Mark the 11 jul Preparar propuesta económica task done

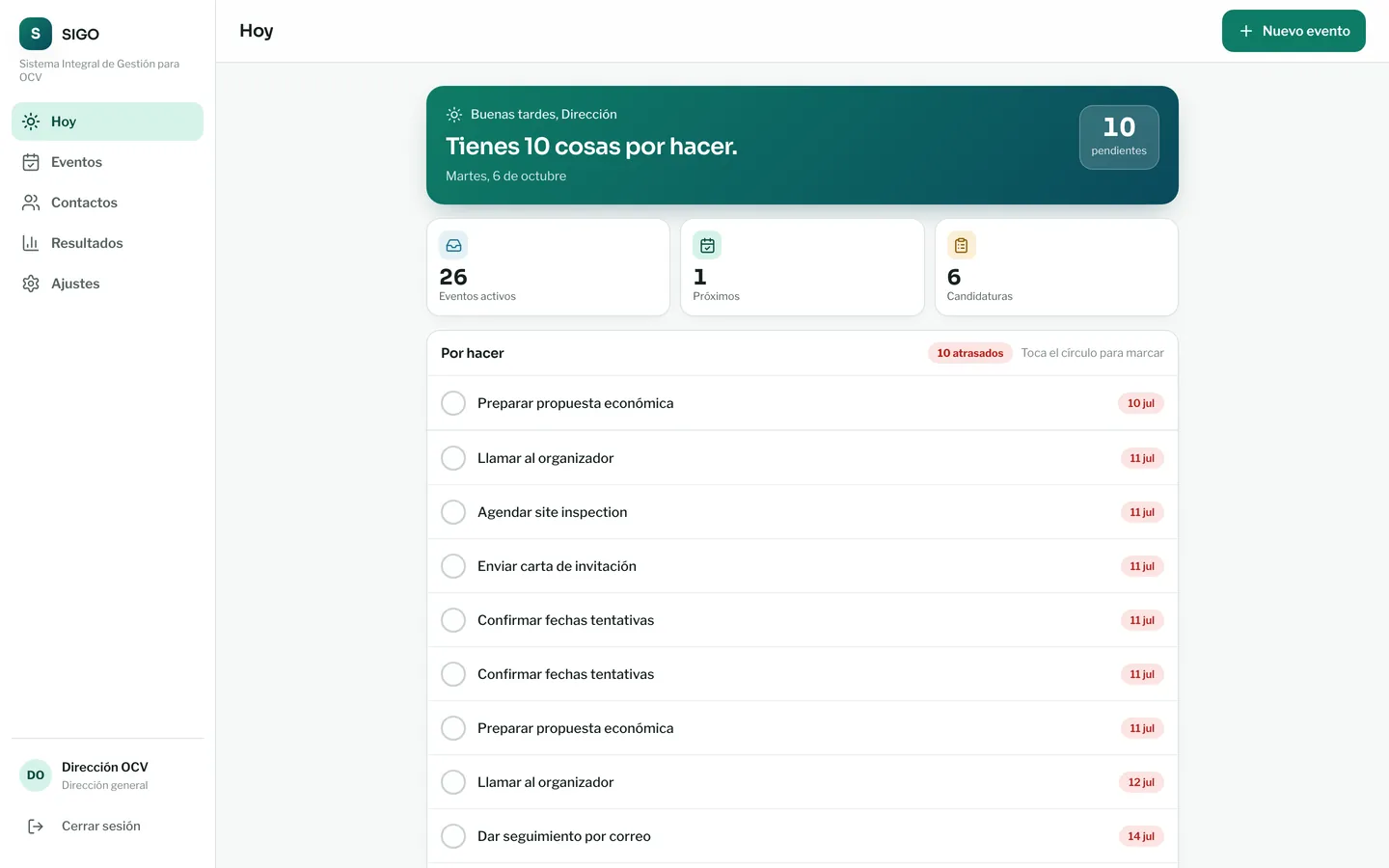(x=453, y=728)
